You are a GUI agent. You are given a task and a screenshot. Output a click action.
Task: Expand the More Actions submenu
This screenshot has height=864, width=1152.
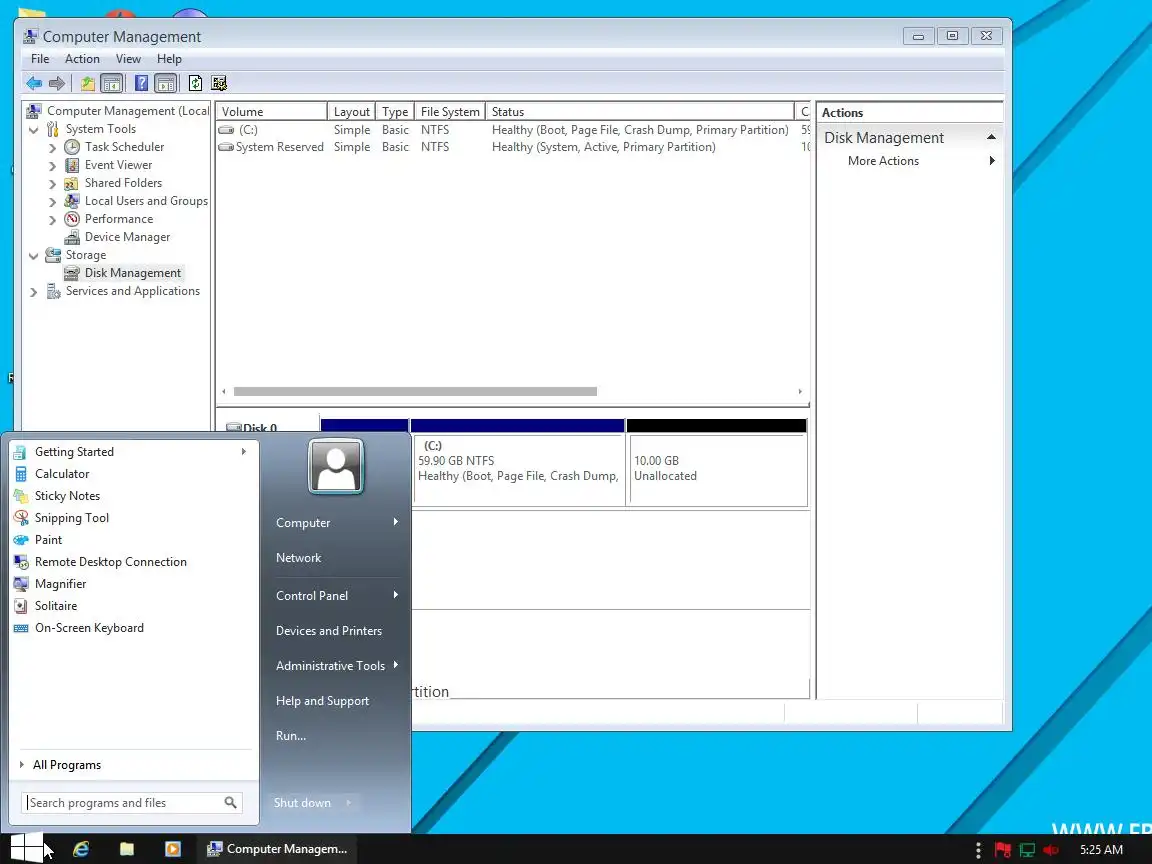tap(992, 161)
